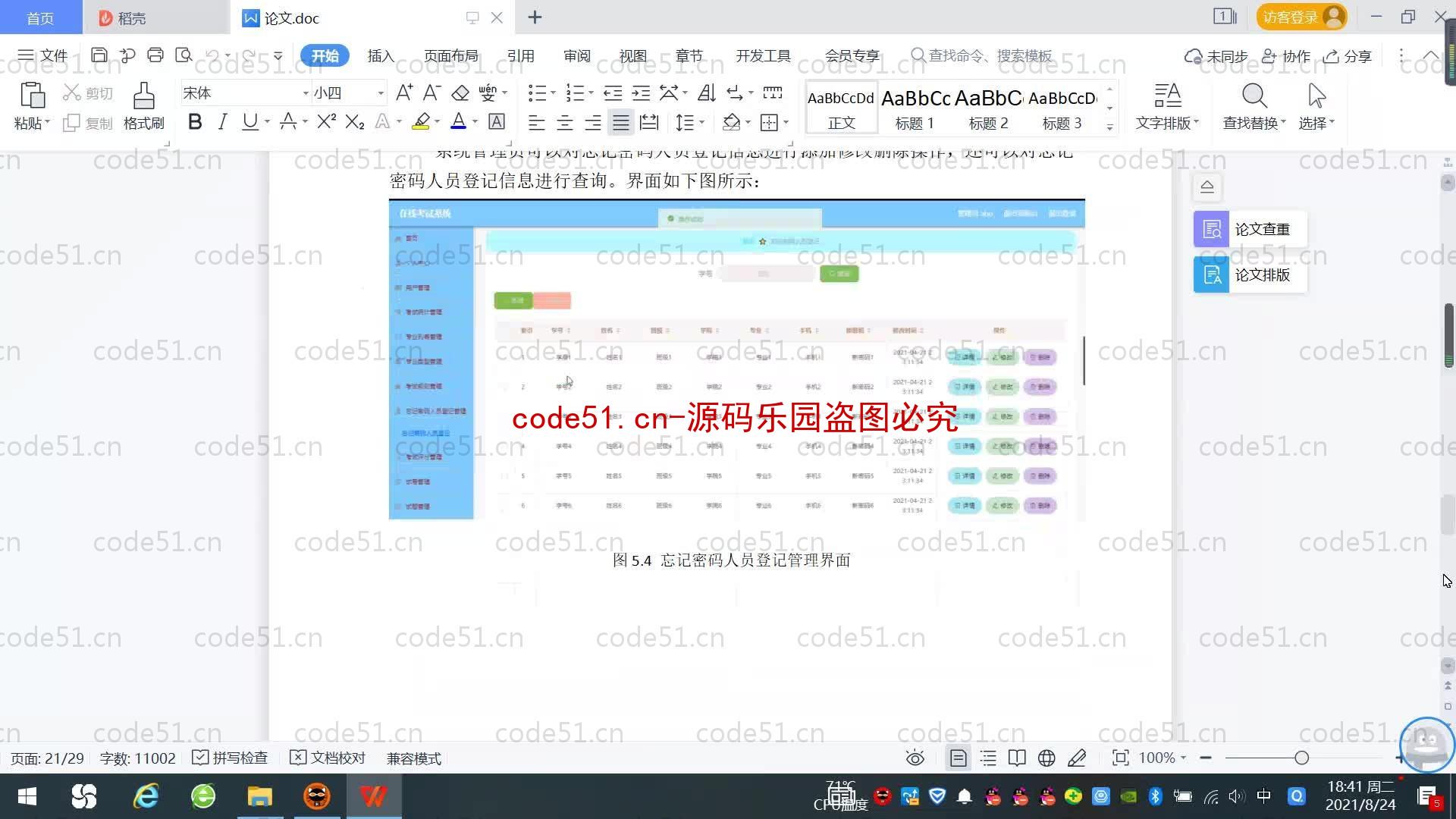Apply the 标题 1 heading style

click(x=915, y=108)
